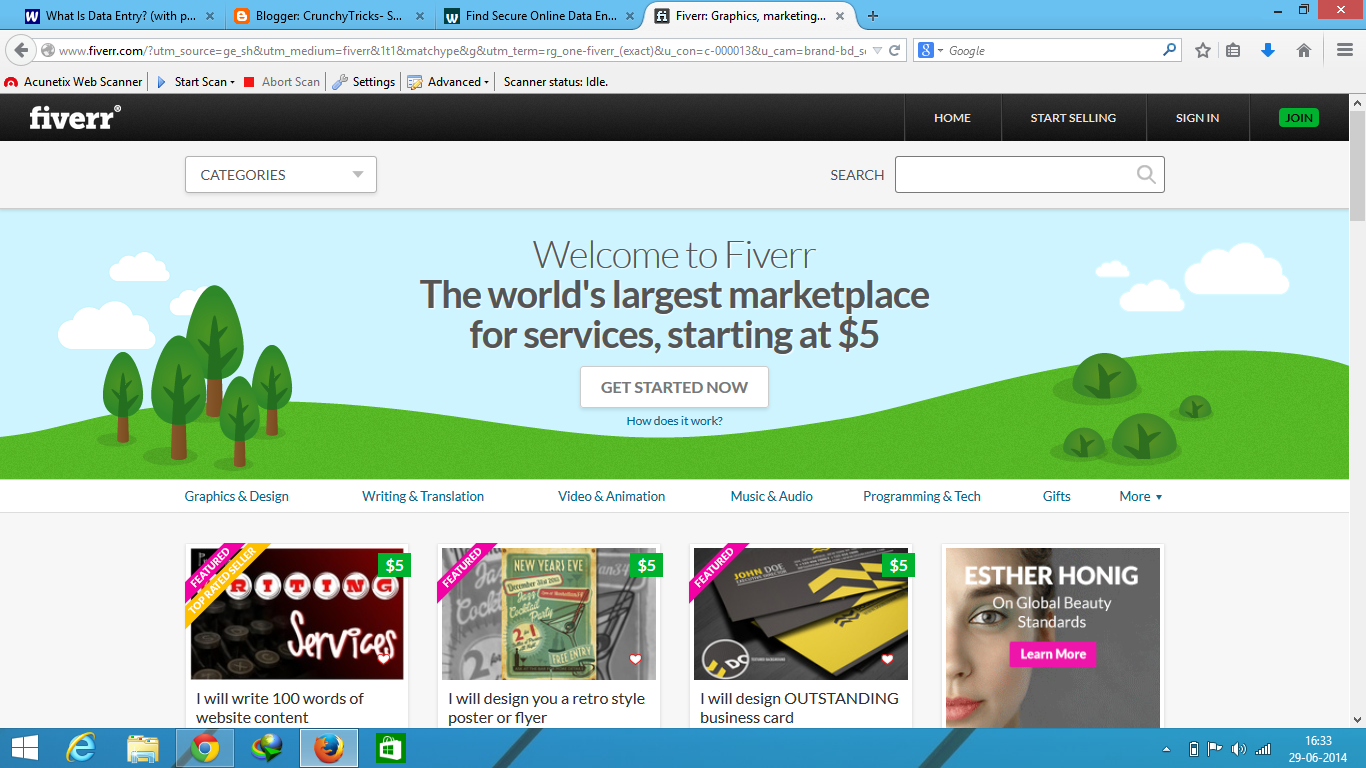The height and width of the screenshot is (768, 1366).
Task: Open the Programming & Tech category link
Action: (x=922, y=496)
